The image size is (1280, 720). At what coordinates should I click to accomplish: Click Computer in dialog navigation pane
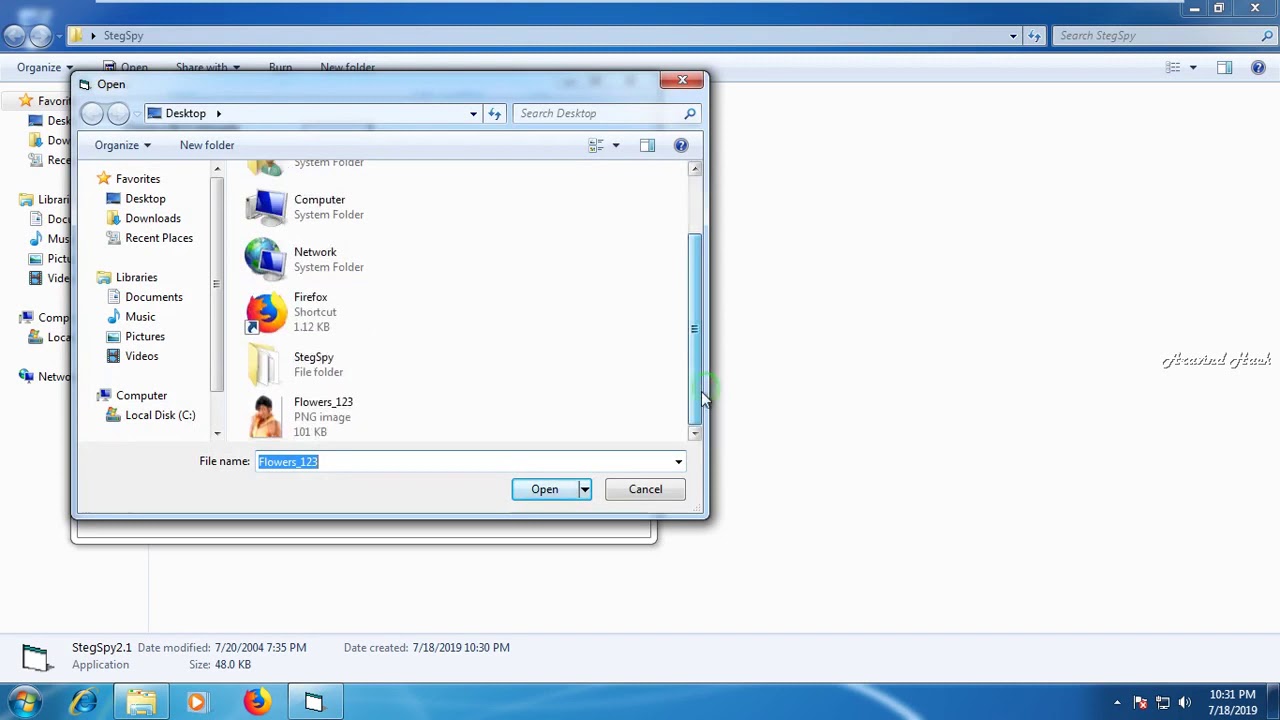141,395
